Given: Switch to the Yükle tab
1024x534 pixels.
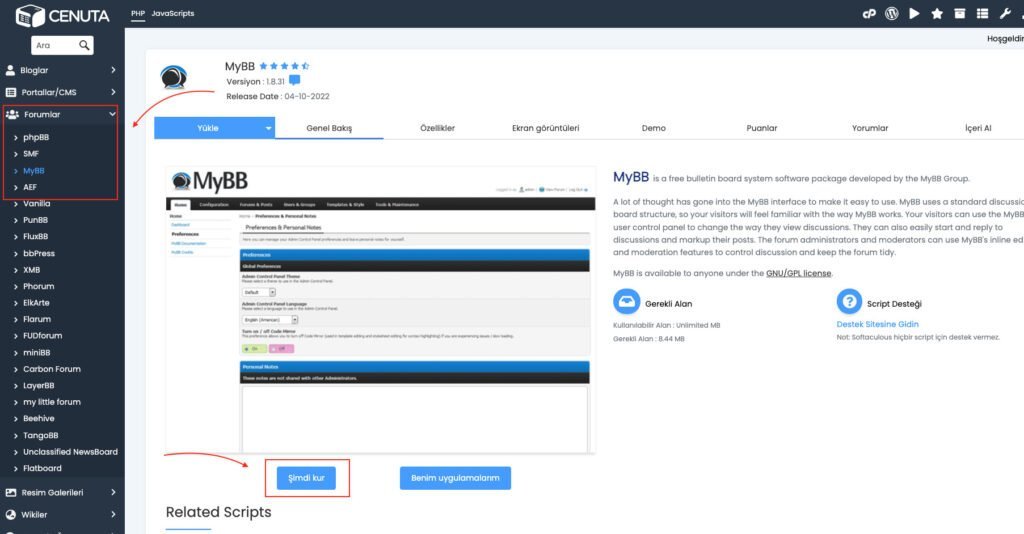Looking at the screenshot, I should tap(208, 128).
